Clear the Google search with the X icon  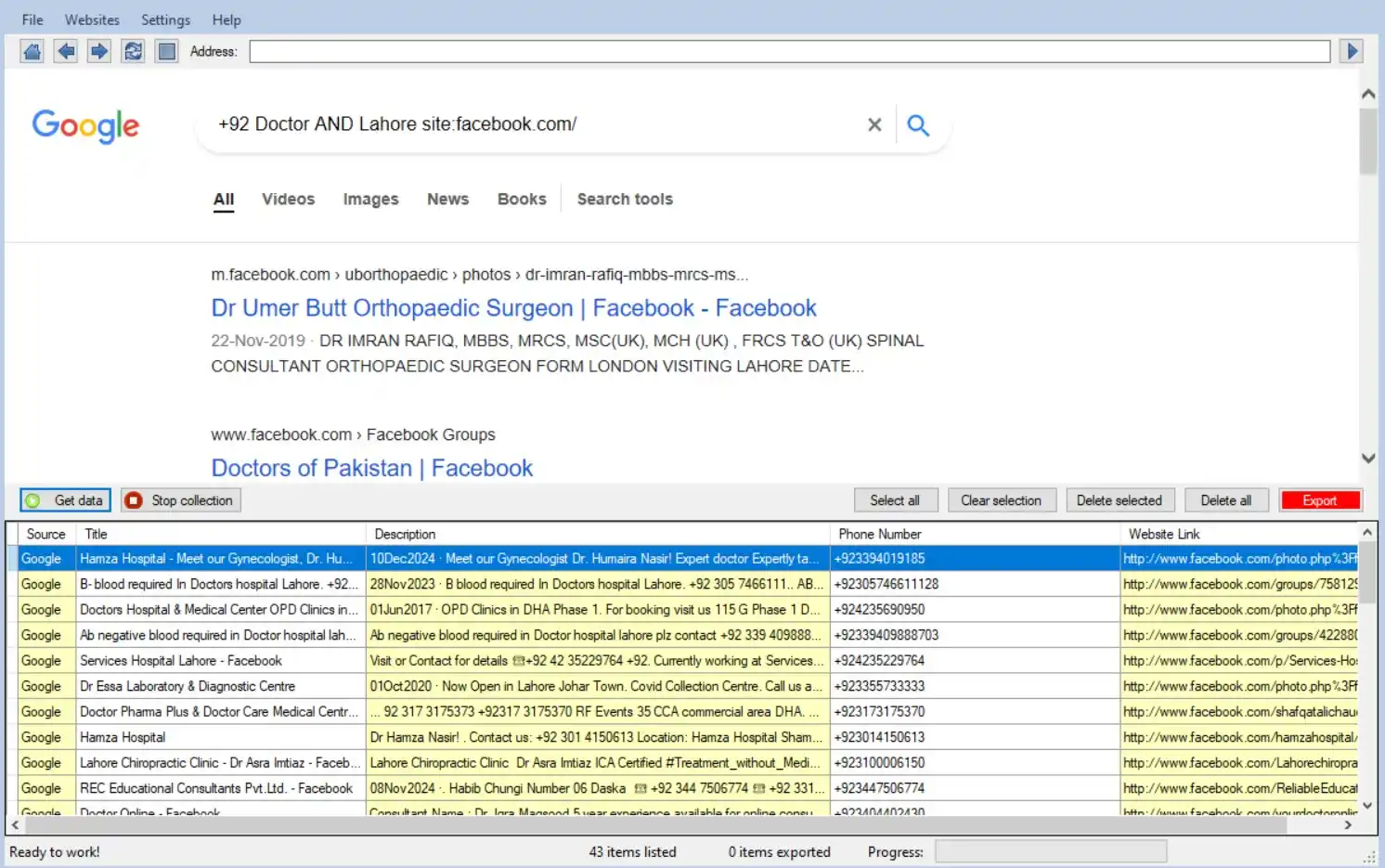(874, 124)
